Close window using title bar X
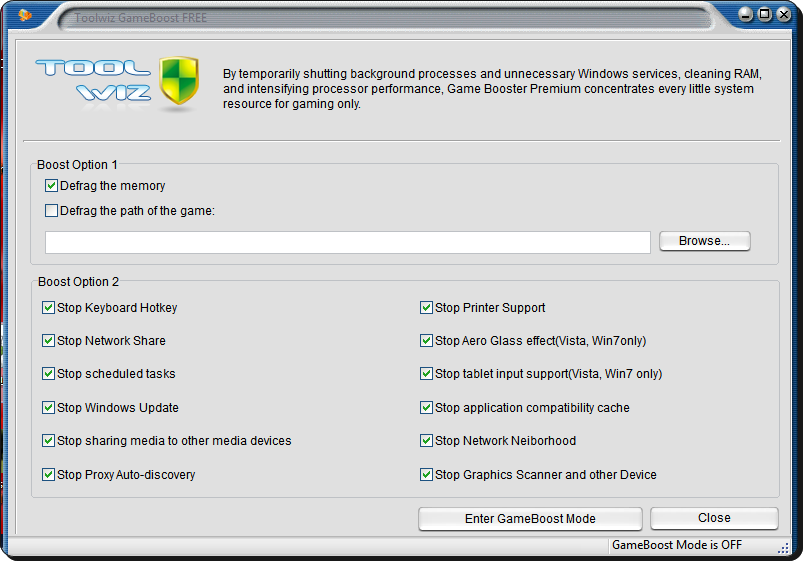 pos(784,14)
